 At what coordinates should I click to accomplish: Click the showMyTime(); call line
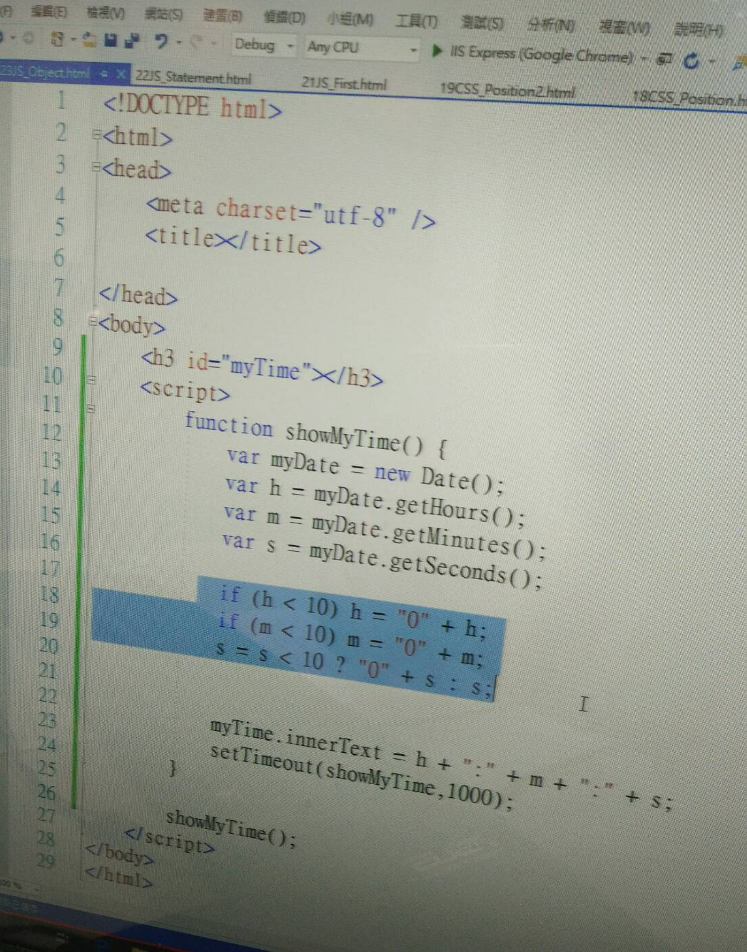pos(231,828)
